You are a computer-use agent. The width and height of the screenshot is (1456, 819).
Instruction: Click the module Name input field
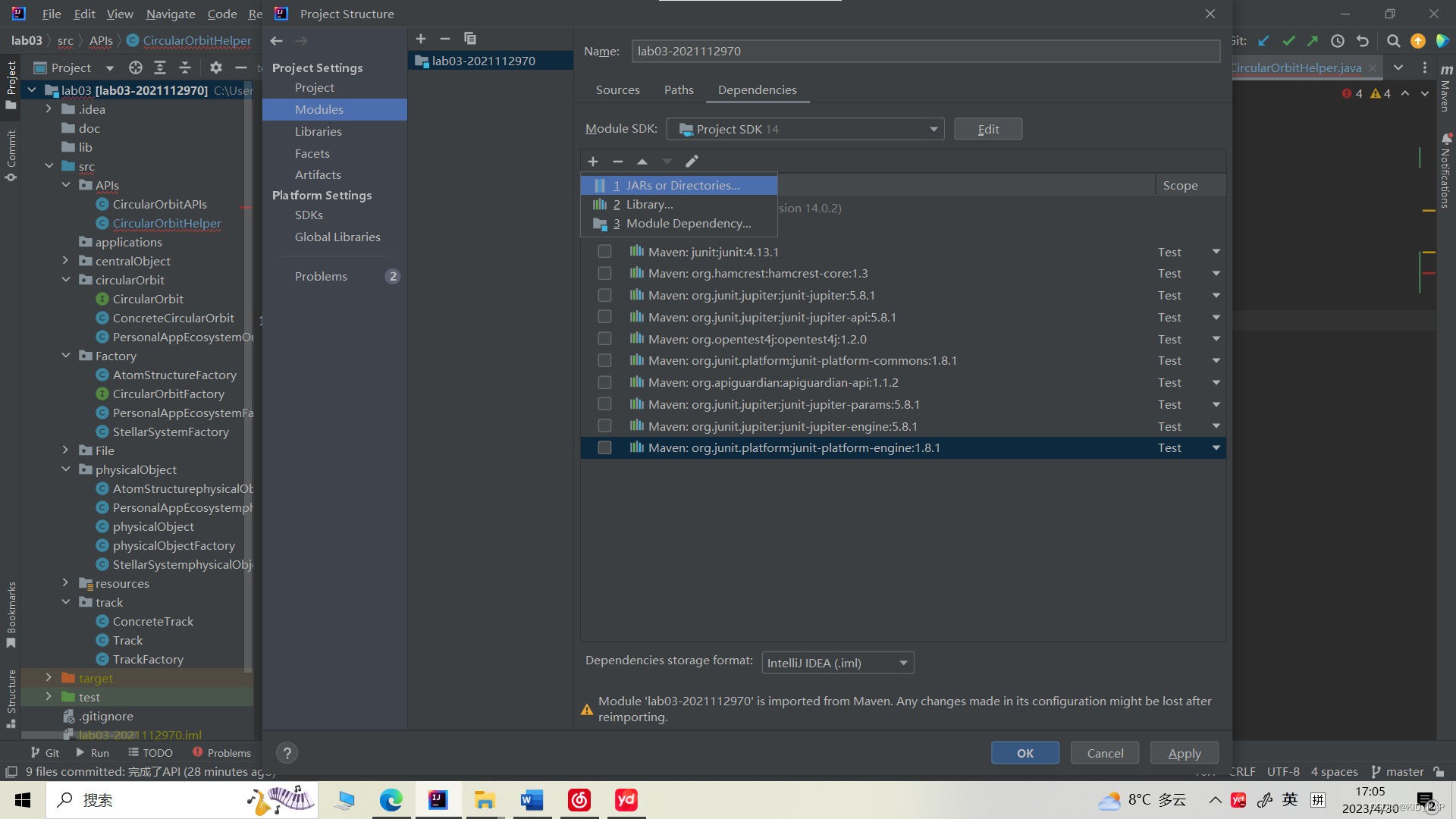coord(925,52)
